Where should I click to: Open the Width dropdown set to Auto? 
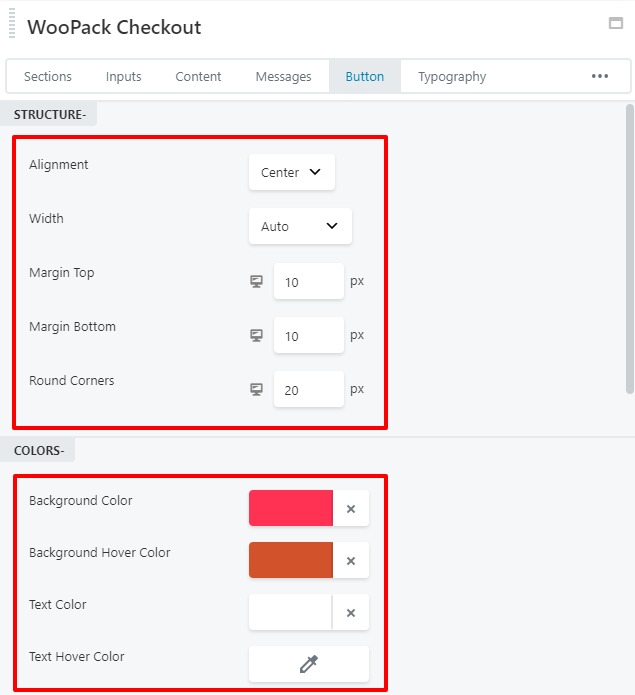[300, 226]
